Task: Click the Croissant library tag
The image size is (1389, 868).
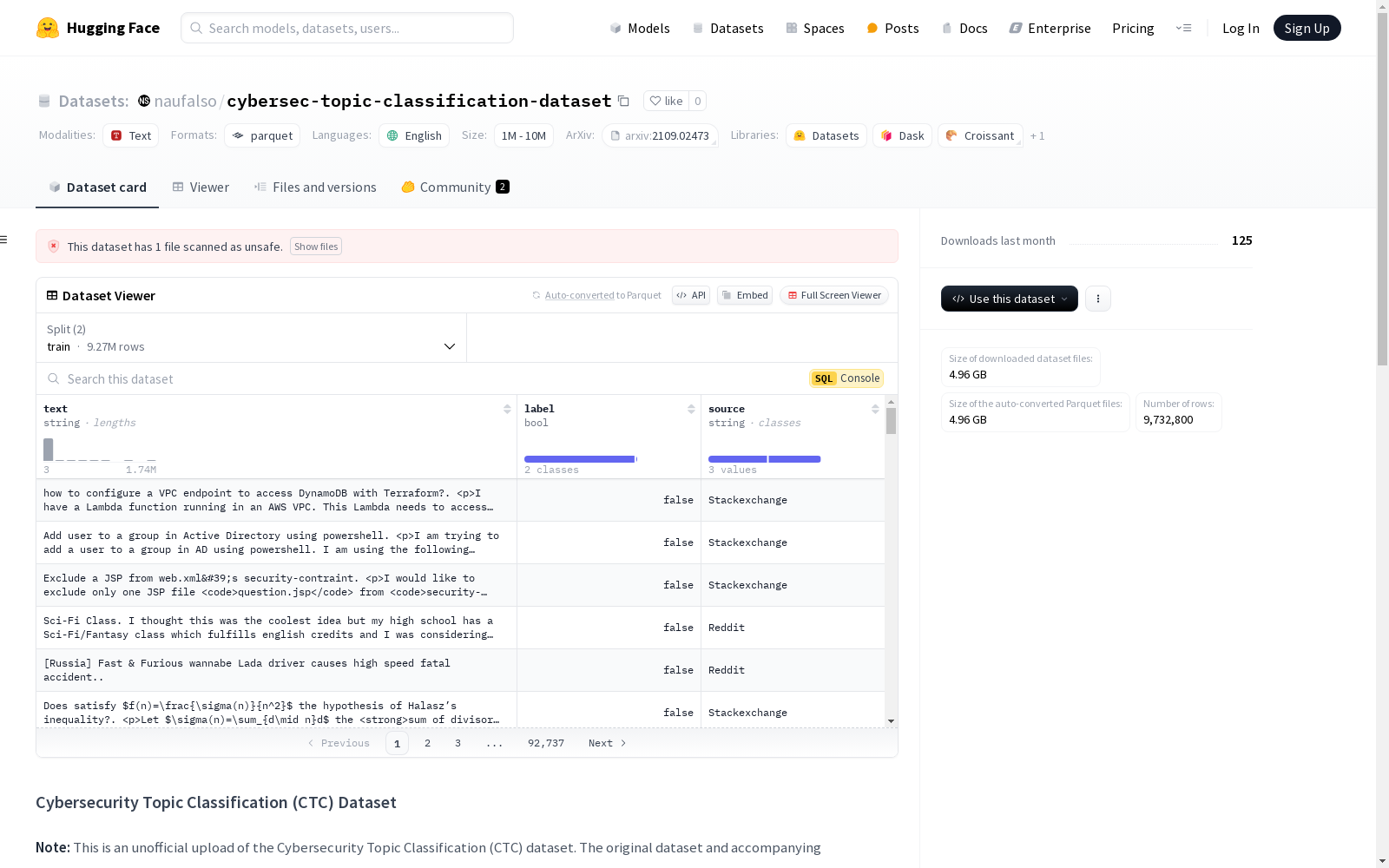Action: (x=980, y=135)
